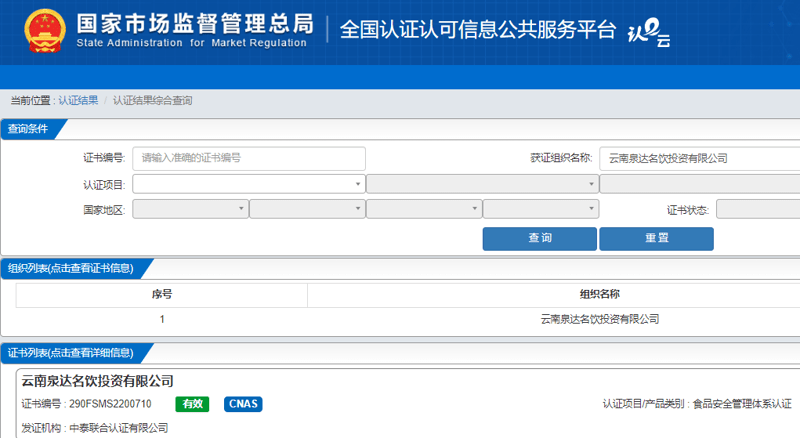Open the first 国家地区 dropdown
Screen dimensions: 800x438
click(x=190, y=209)
